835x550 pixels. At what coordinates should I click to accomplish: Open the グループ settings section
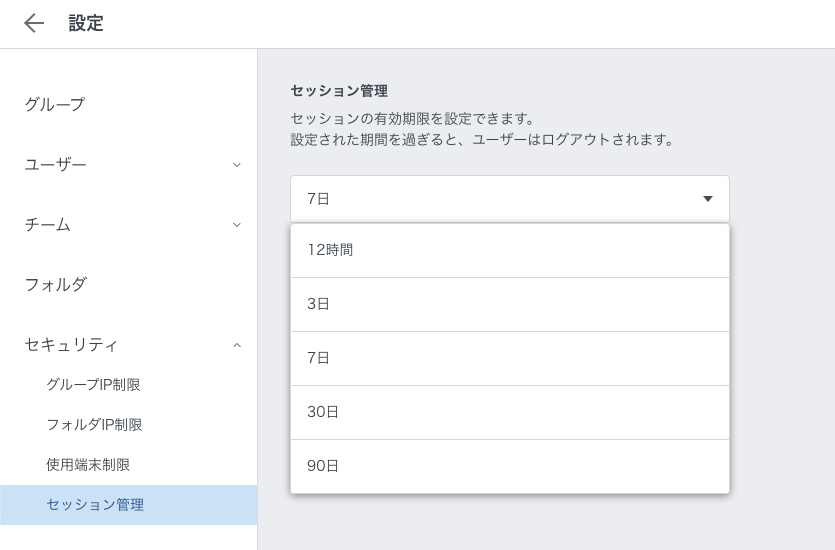[x=55, y=104]
